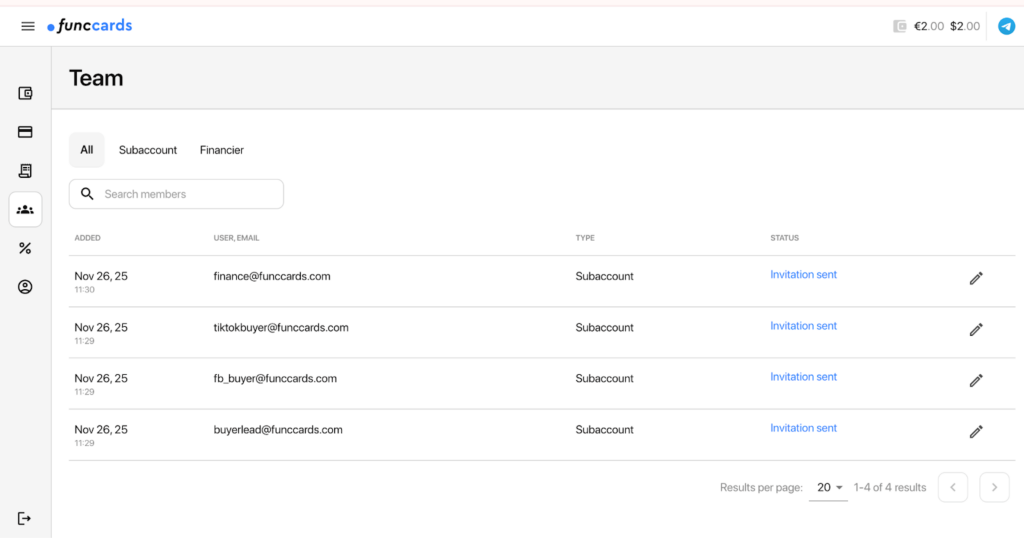Go to the previous results page
Image resolution: width=1024 pixels, height=538 pixels.
pyautogui.click(x=953, y=488)
